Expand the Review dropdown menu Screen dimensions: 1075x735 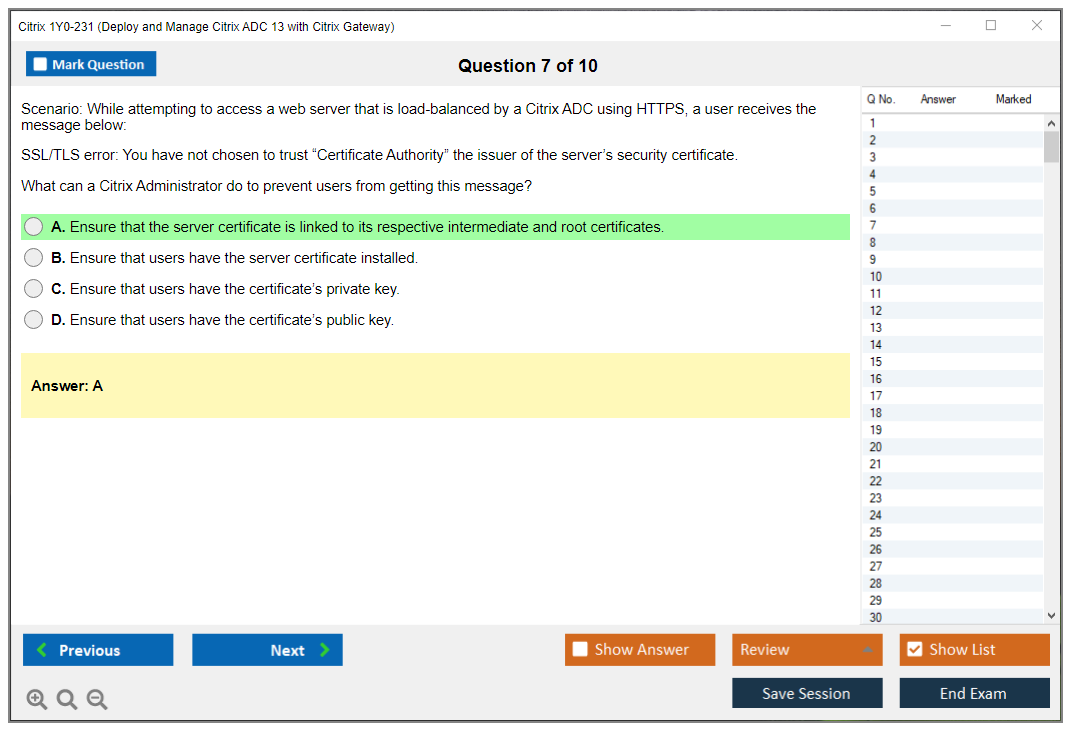point(866,650)
